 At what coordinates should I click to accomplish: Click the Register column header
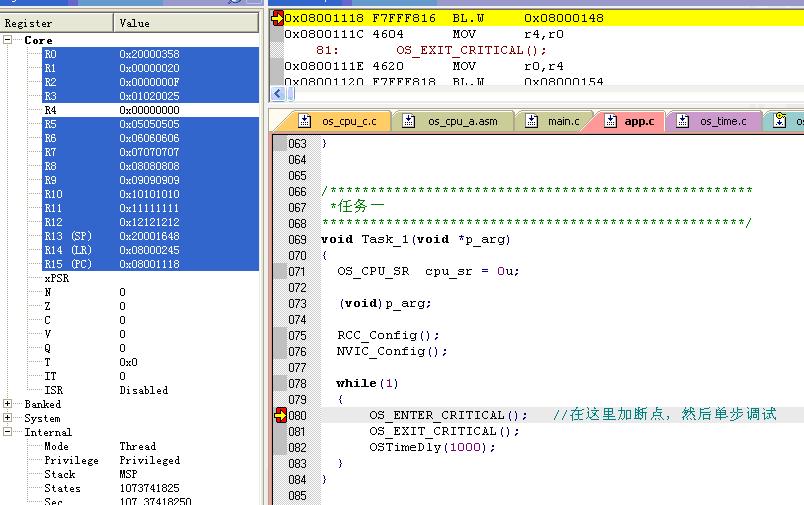(57, 23)
